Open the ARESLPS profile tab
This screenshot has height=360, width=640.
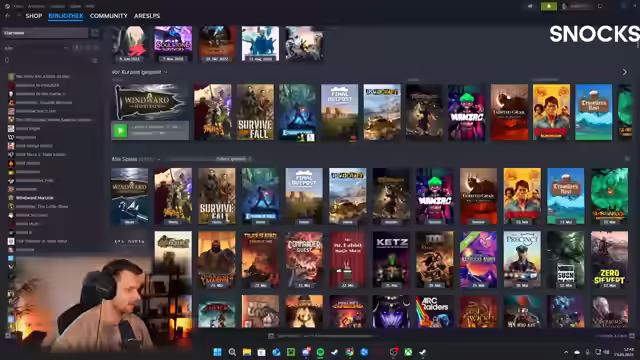(147, 16)
